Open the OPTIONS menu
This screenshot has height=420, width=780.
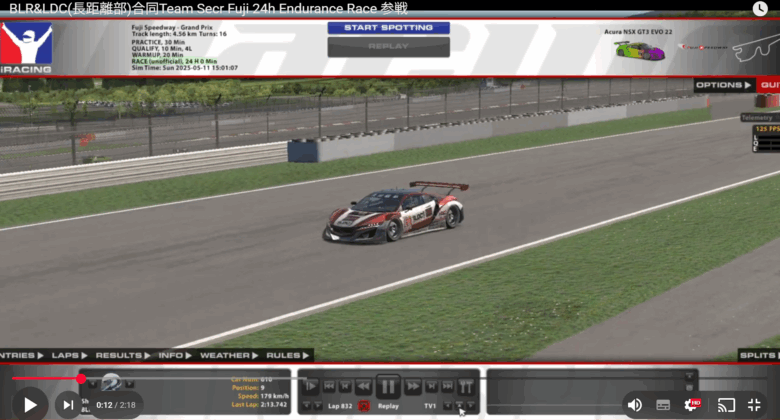point(724,85)
